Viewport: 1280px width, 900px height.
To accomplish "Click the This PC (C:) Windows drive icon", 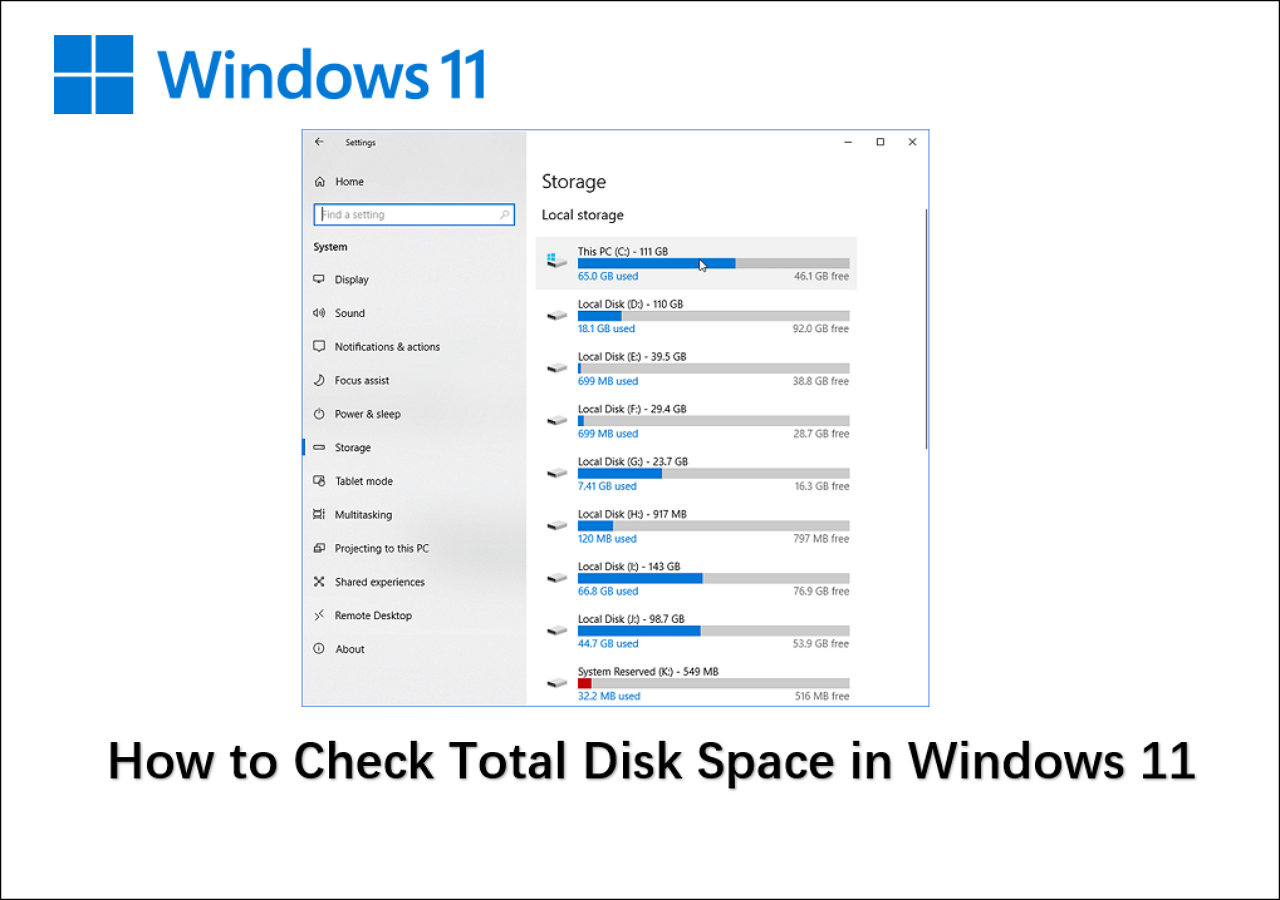I will click(x=556, y=262).
